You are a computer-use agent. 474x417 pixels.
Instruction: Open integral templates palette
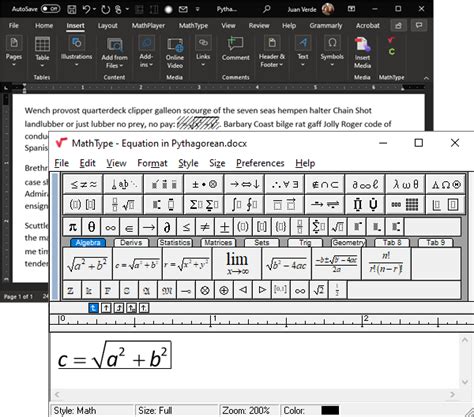coord(244,204)
